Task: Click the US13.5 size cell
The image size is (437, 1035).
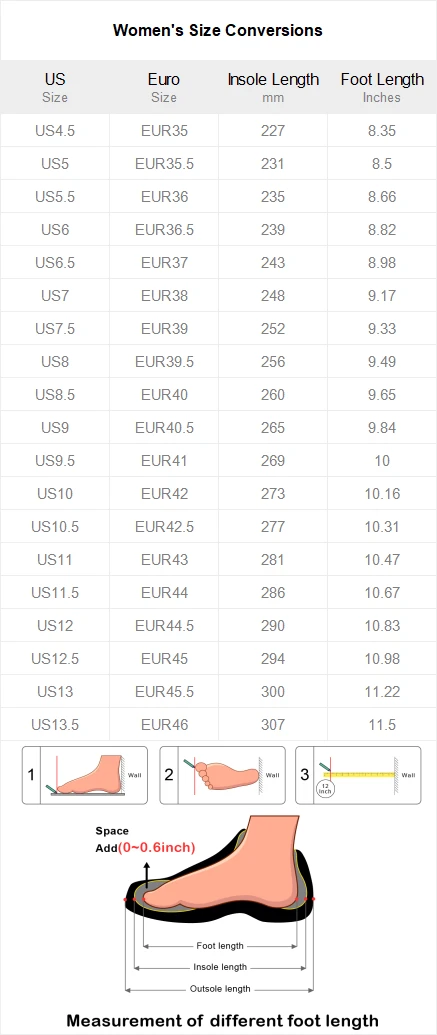Action: click(55, 725)
